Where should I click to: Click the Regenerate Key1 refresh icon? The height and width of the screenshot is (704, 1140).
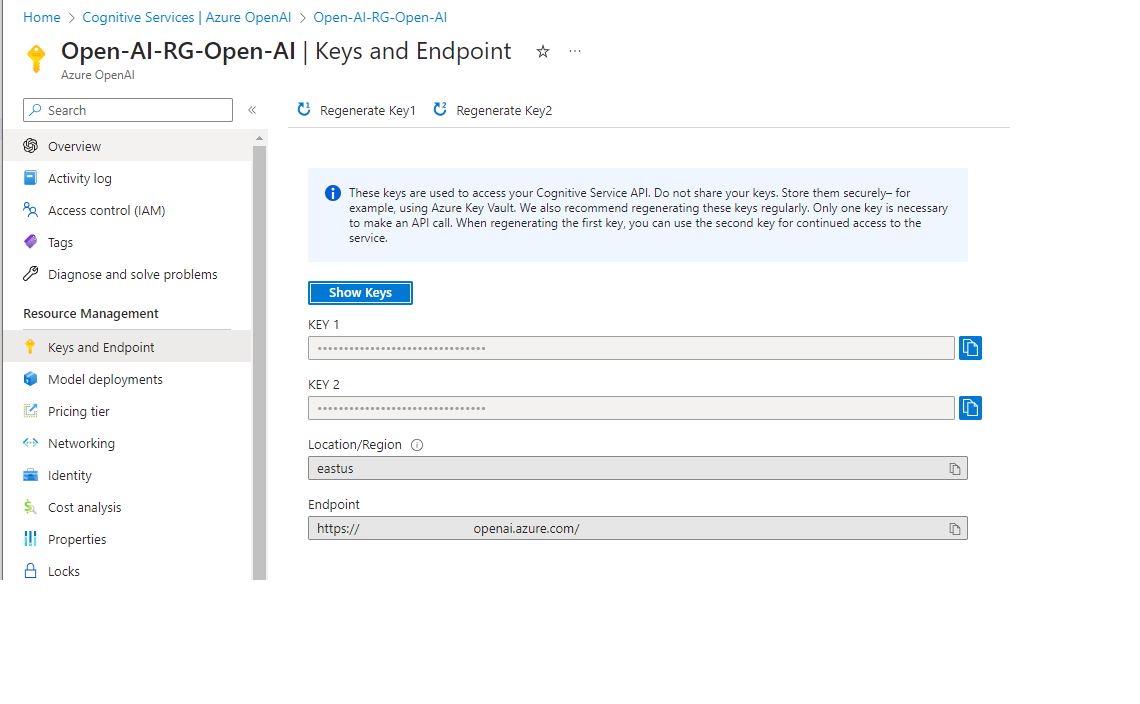coord(304,109)
